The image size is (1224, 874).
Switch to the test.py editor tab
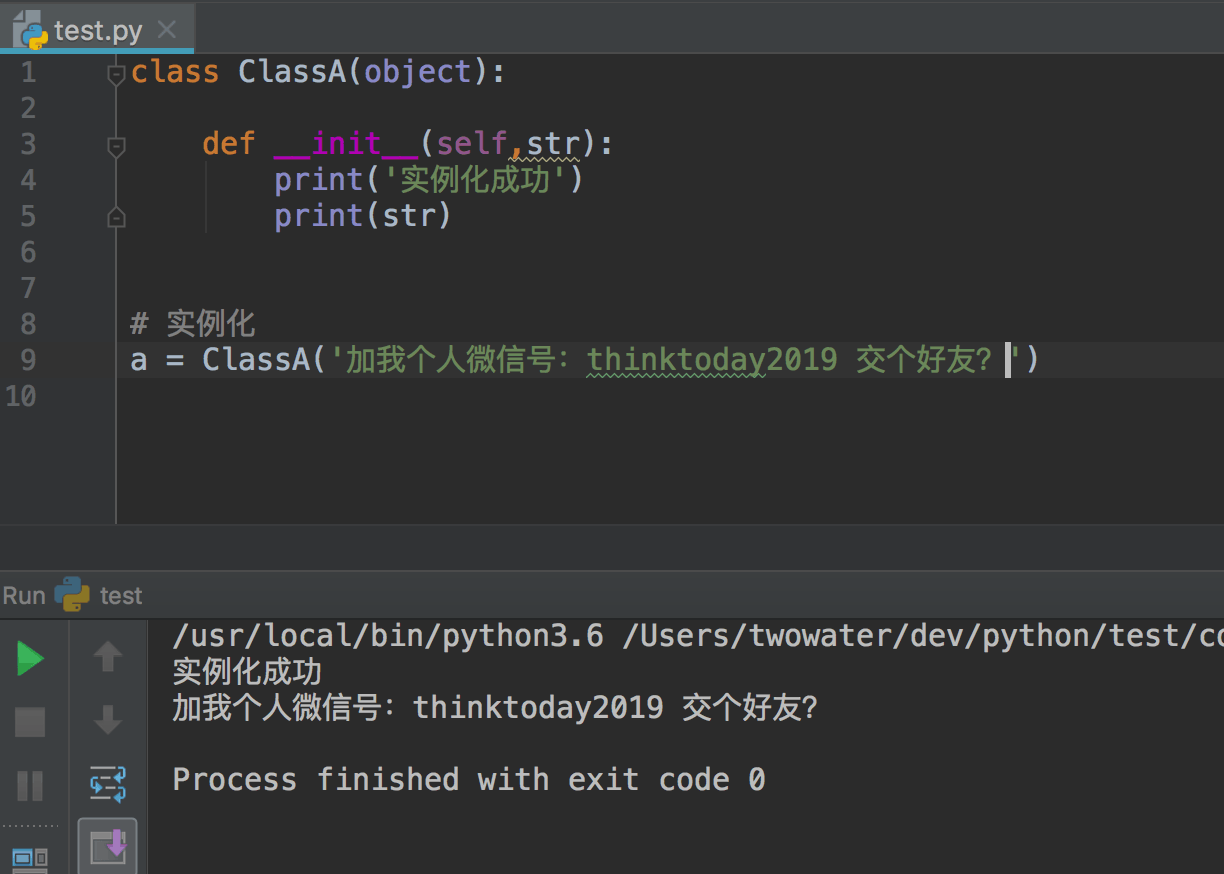97,30
